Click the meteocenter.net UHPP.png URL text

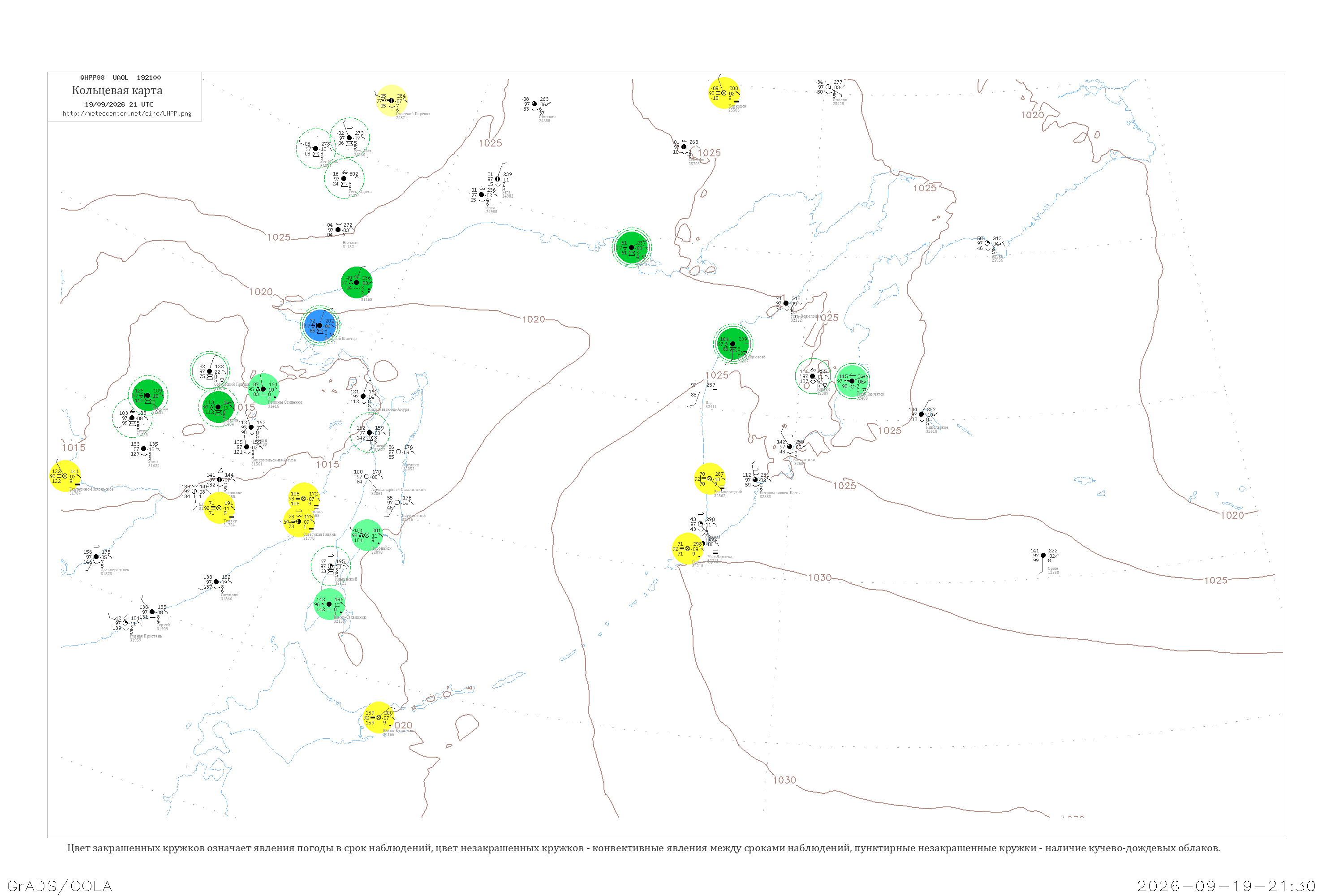click(127, 114)
